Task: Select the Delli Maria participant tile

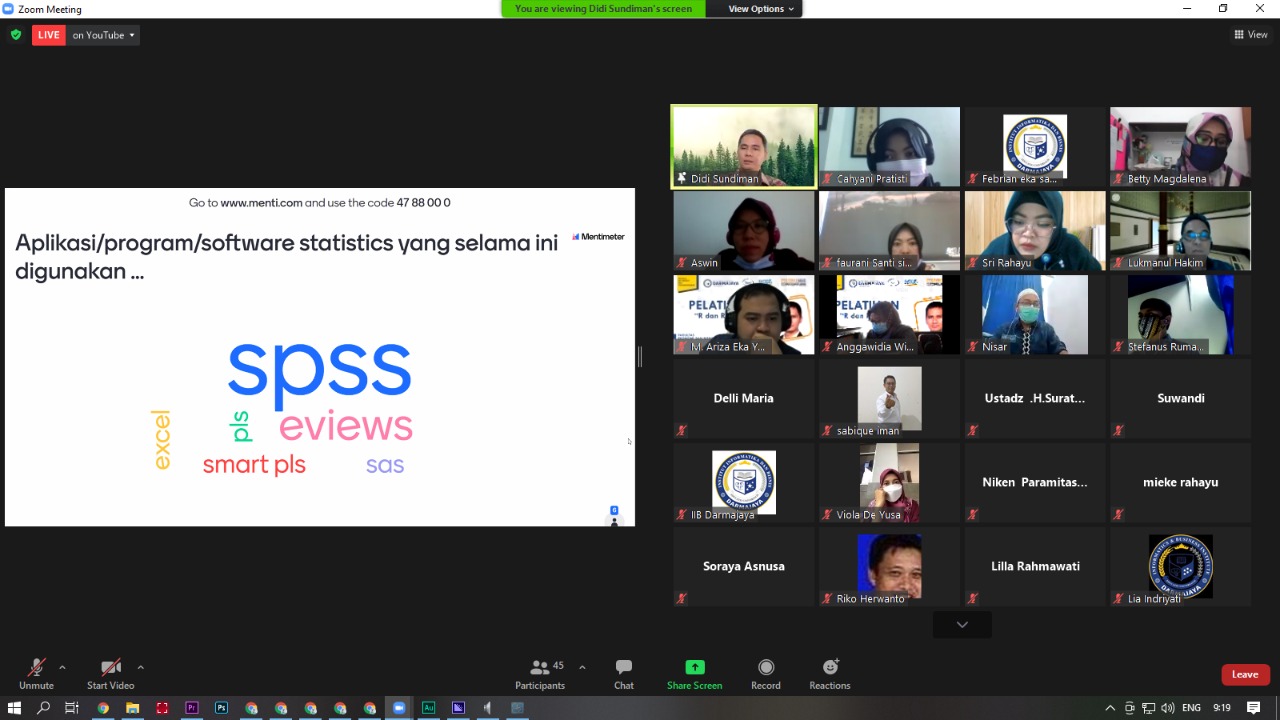Action: pos(744,399)
